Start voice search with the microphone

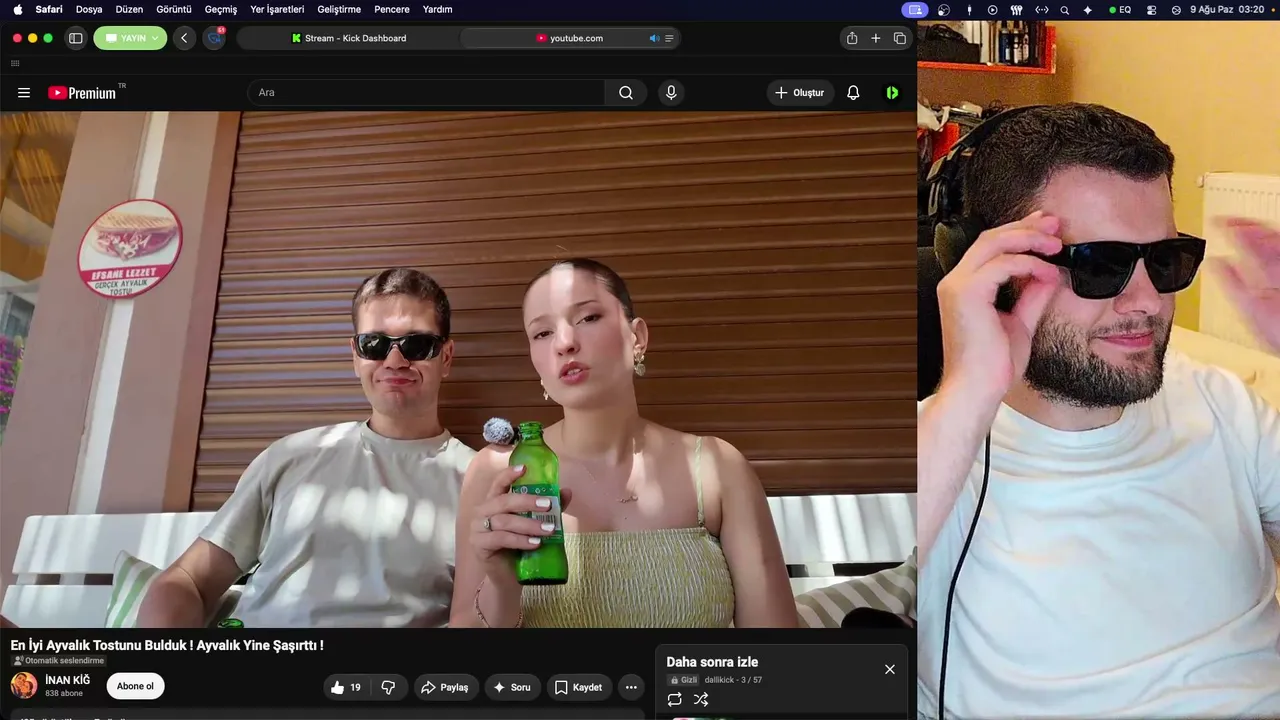point(671,93)
